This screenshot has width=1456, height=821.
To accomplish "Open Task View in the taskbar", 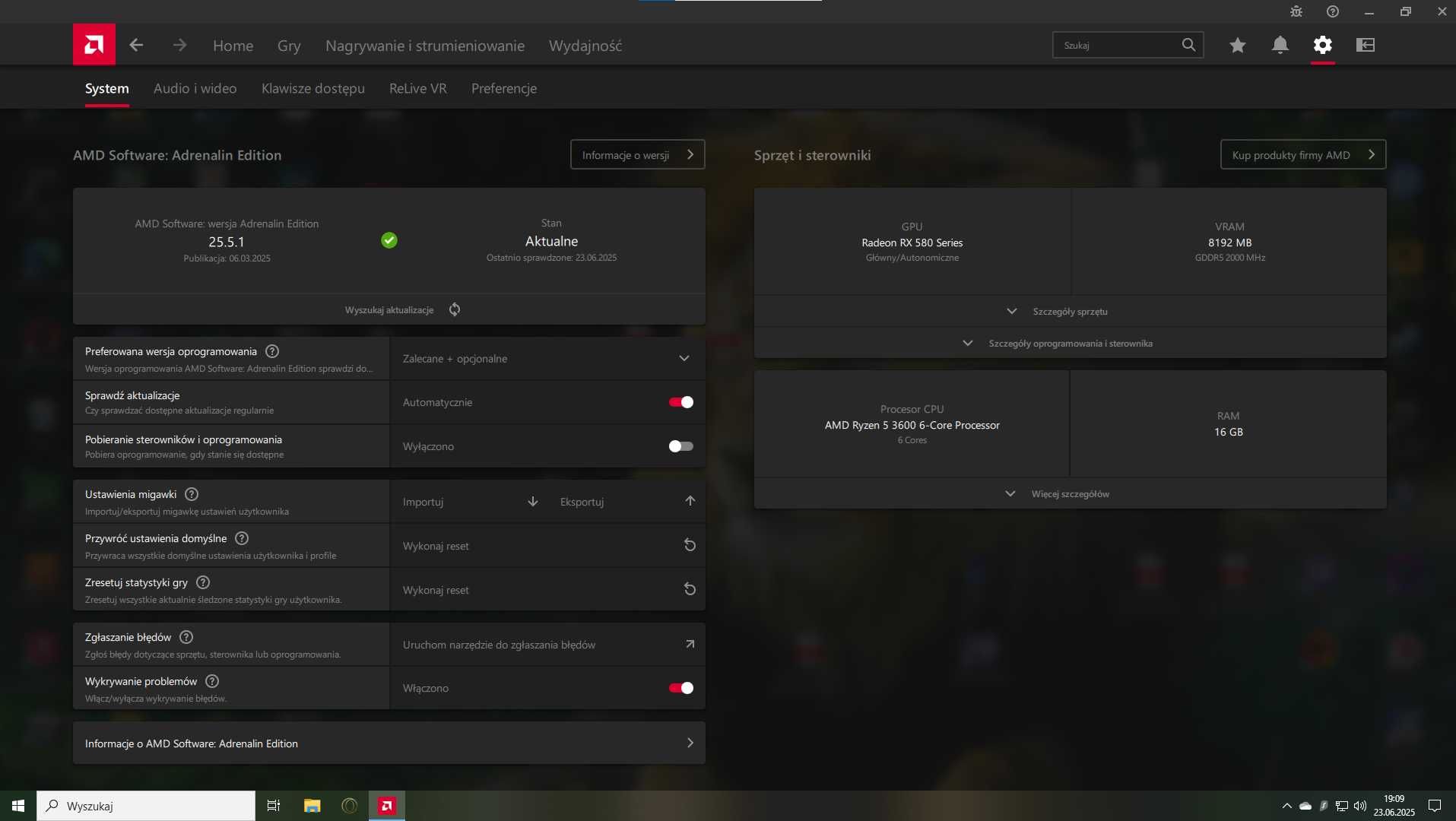I will 273,806.
